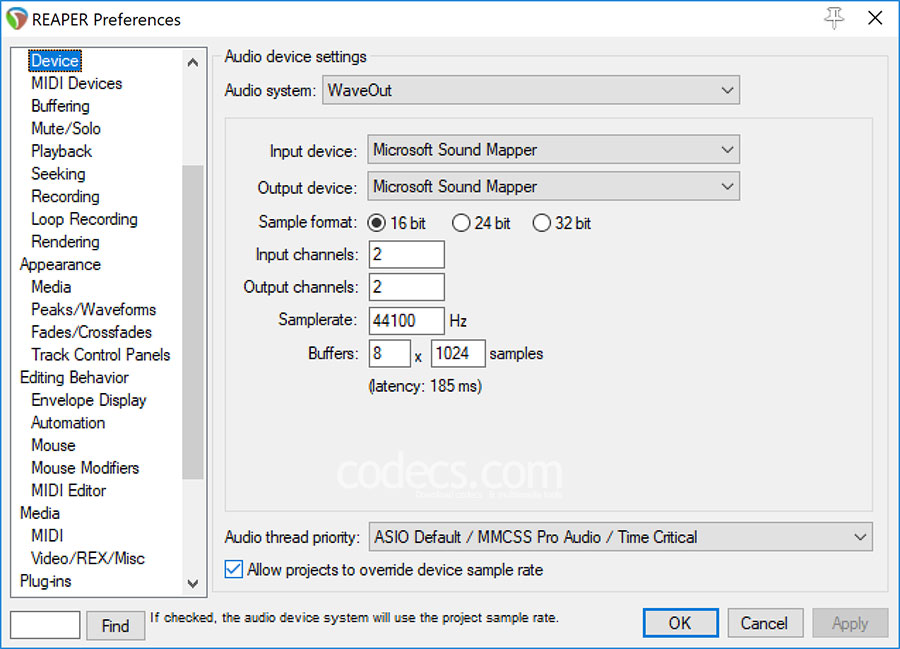This screenshot has height=649, width=900.
Task: Open Peaks/Waveforms preferences page
Action: pos(94,310)
